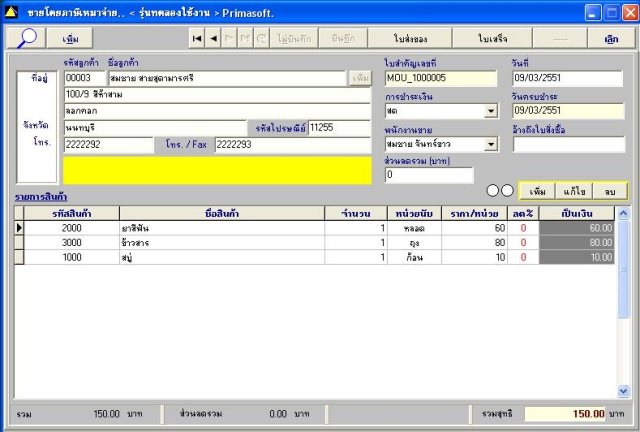Viewport: 640px width, 432px height.
Task: Click the เพิ่ม button in top toolbar
Action: click(71, 38)
